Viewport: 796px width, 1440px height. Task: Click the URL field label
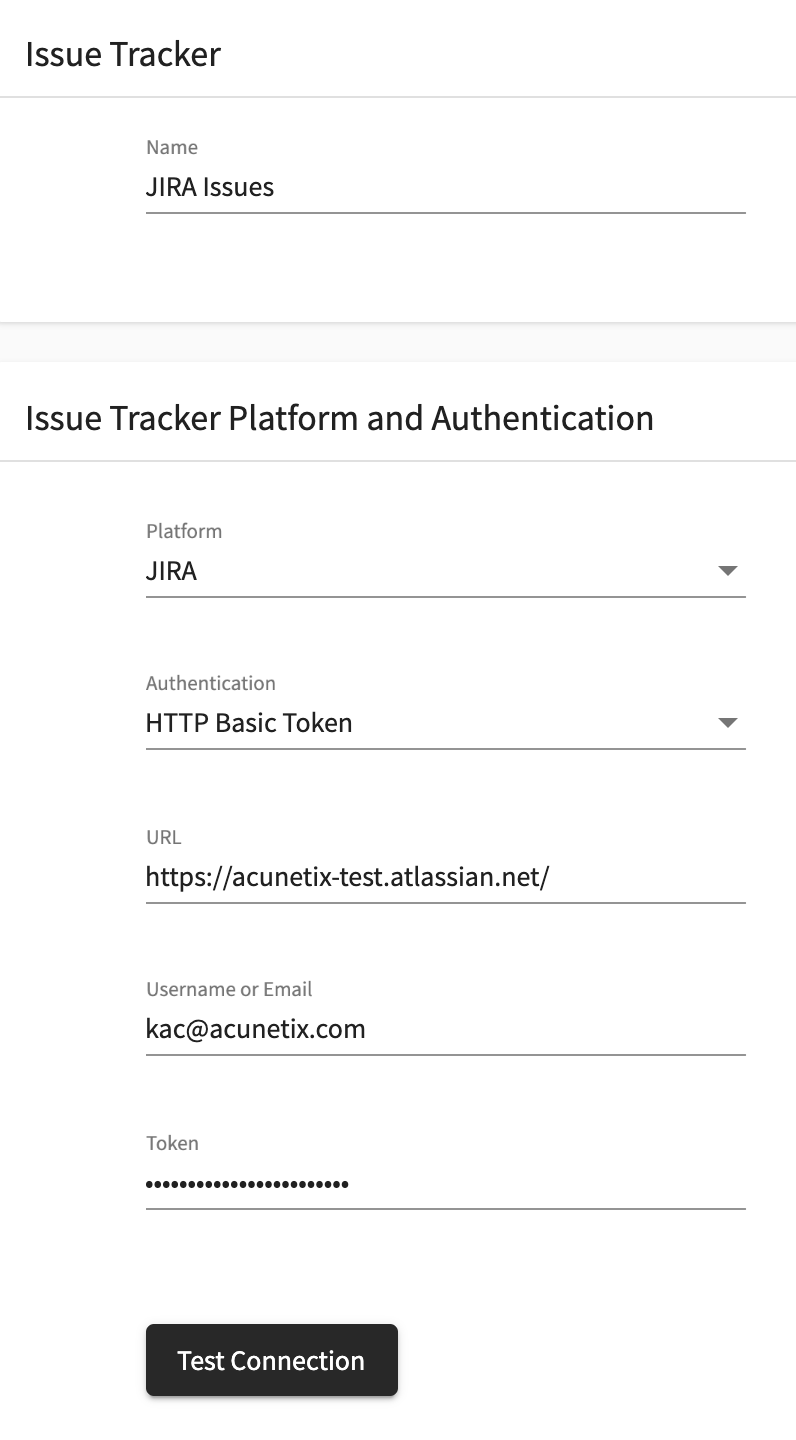(164, 837)
